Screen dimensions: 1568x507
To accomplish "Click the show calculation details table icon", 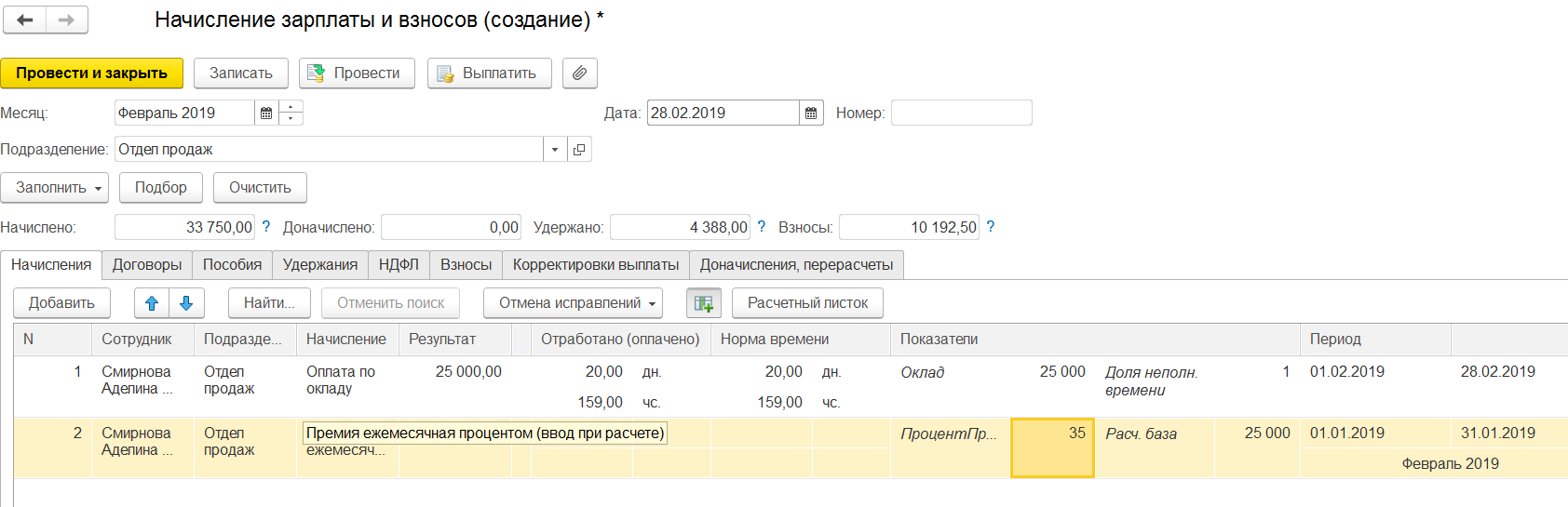I will 704,303.
